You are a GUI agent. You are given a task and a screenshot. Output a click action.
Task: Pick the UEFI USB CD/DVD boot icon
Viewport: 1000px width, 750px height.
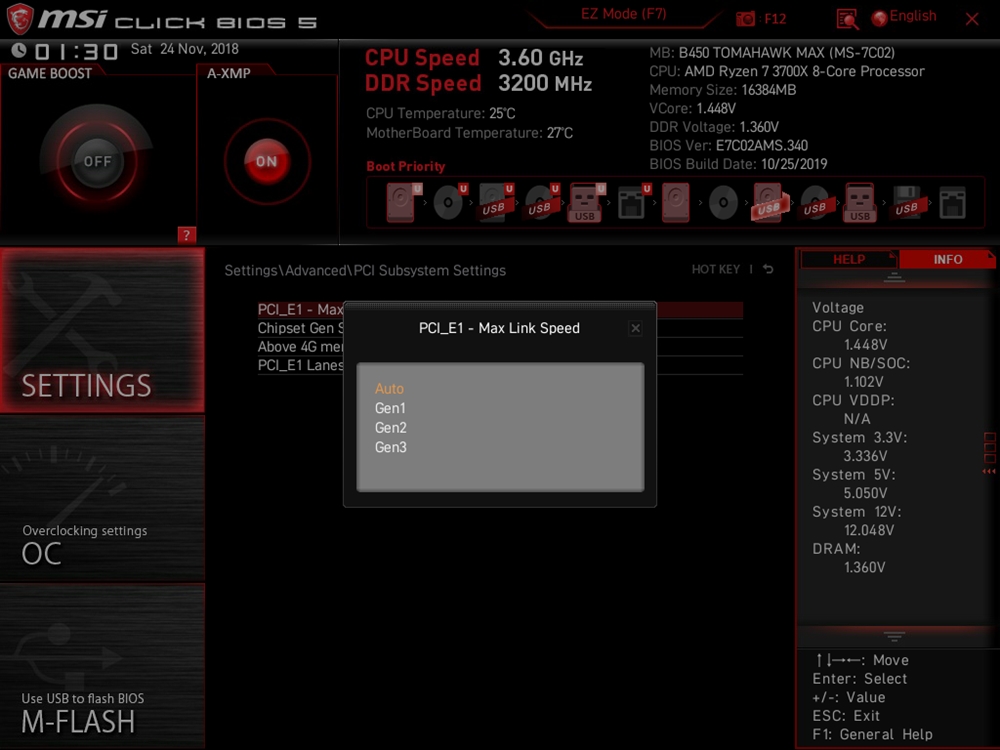[541, 202]
